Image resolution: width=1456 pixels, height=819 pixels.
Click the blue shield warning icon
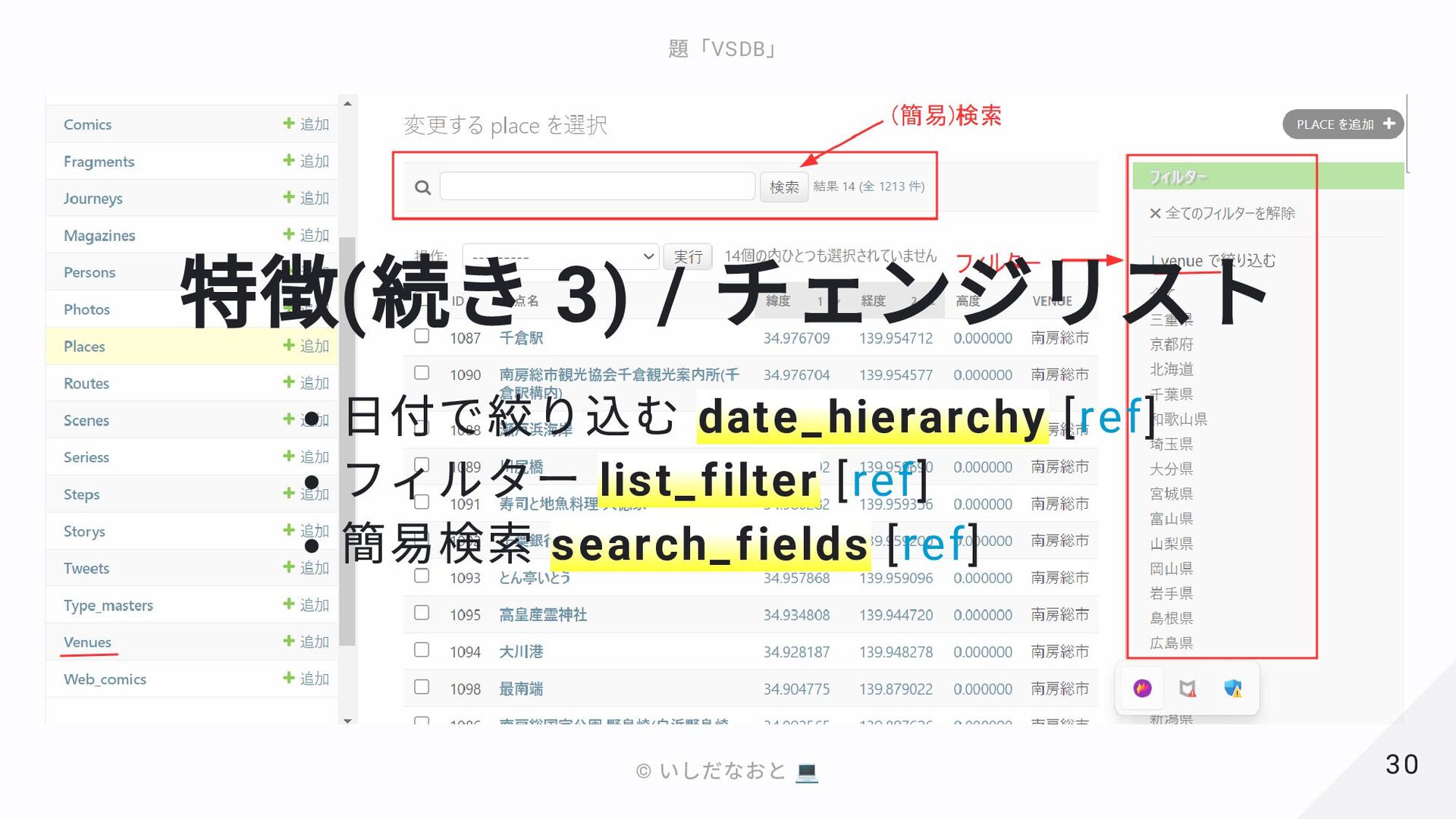(1233, 689)
